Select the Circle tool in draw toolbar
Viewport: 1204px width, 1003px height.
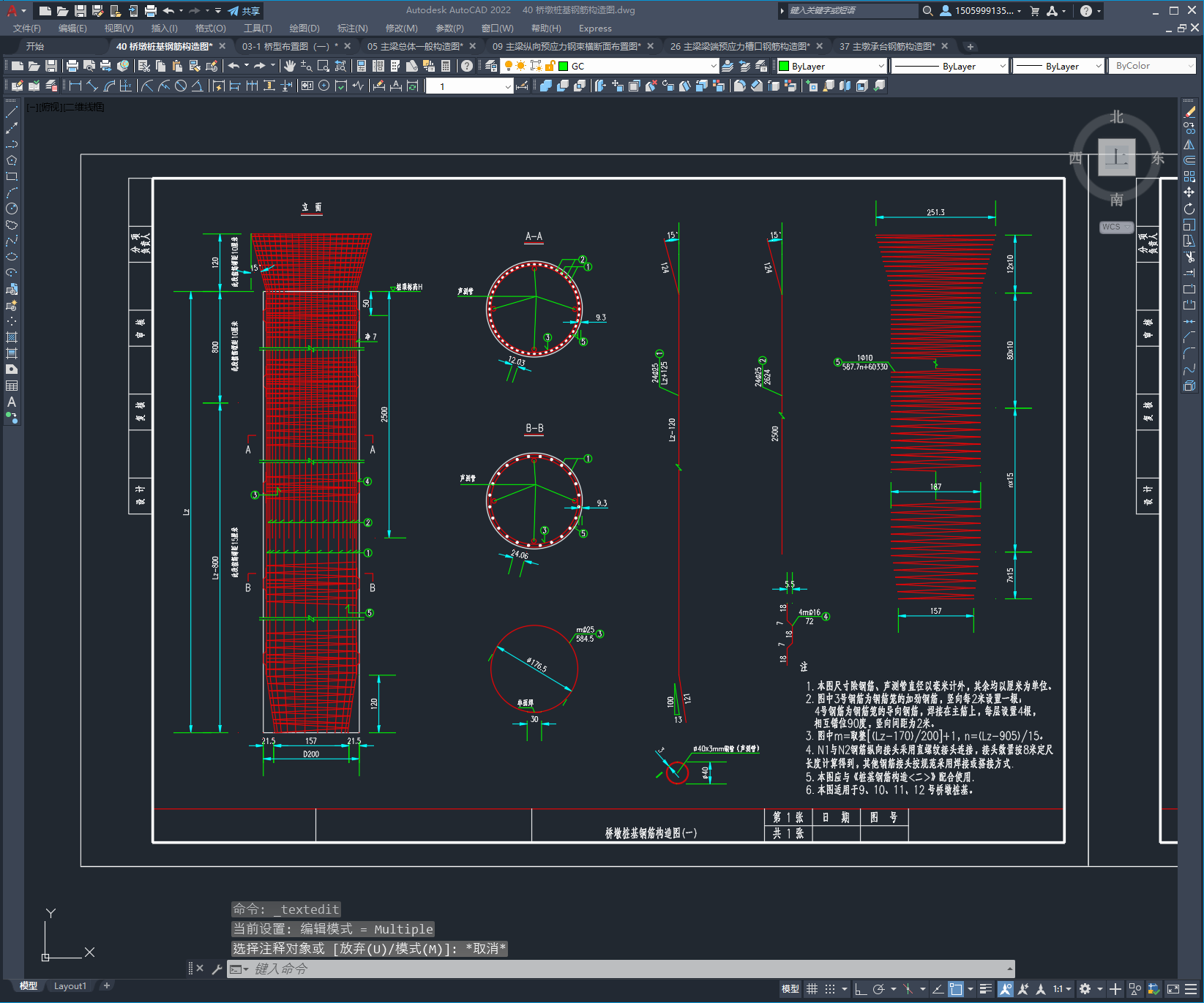click(x=12, y=209)
